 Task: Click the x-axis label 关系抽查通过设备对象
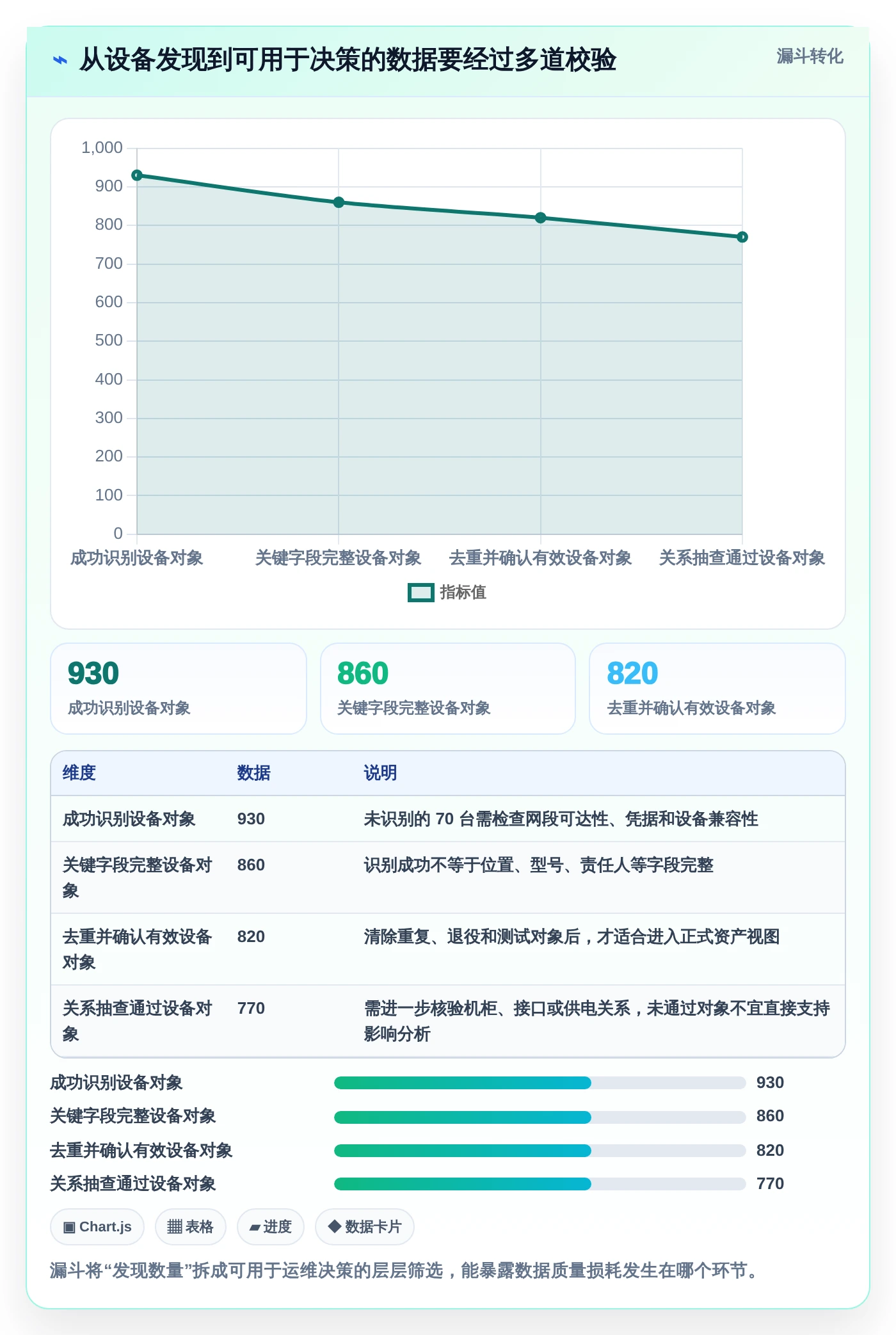point(742,558)
